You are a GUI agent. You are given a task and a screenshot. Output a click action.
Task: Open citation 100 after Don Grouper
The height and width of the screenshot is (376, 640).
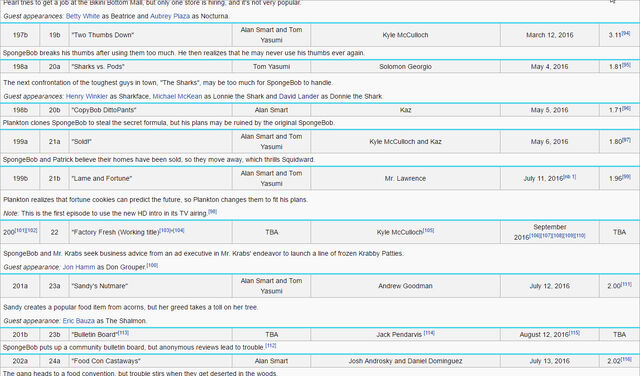(x=152, y=265)
